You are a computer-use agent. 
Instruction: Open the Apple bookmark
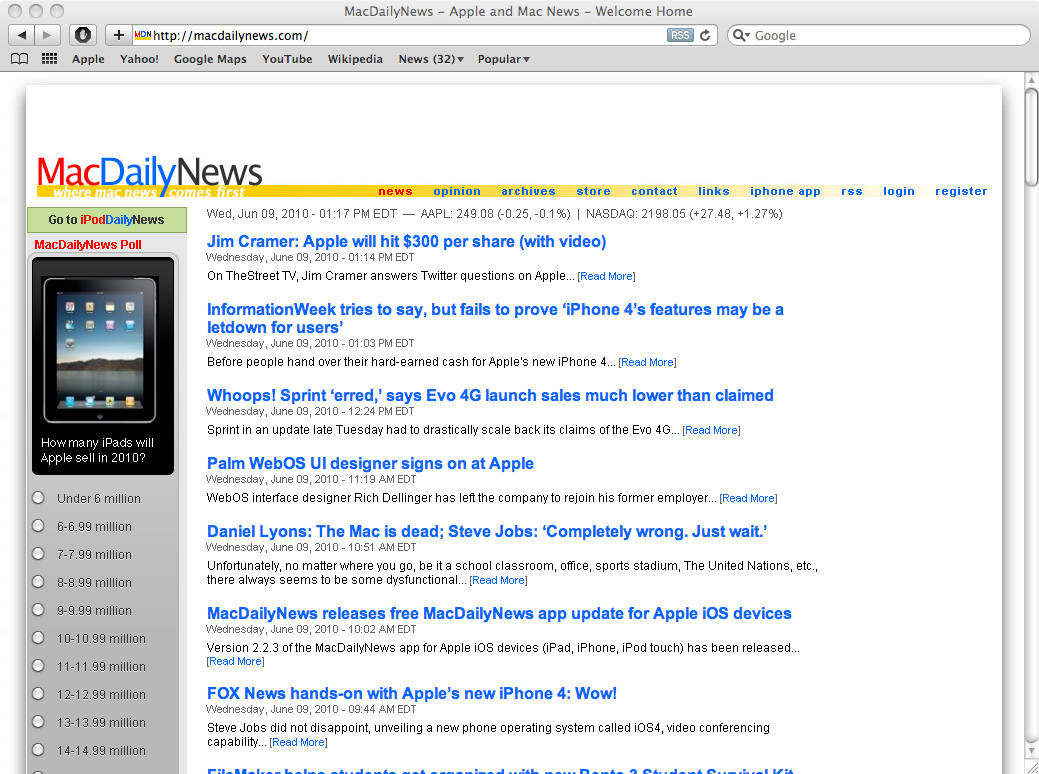point(88,59)
